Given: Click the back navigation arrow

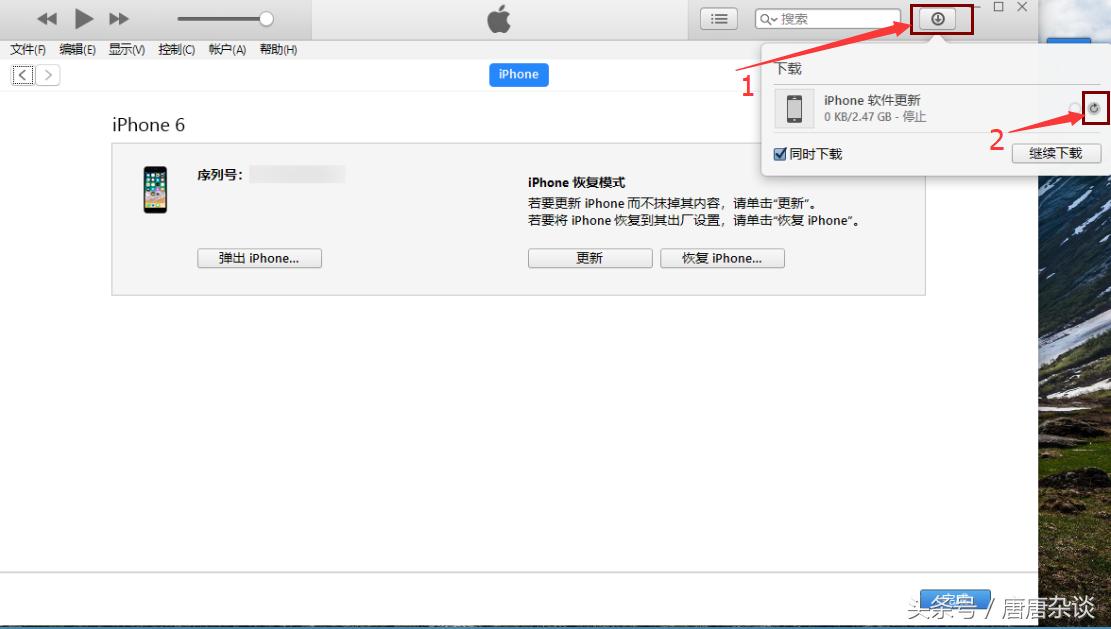Looking at the screenshot, I should coord(23,74).
